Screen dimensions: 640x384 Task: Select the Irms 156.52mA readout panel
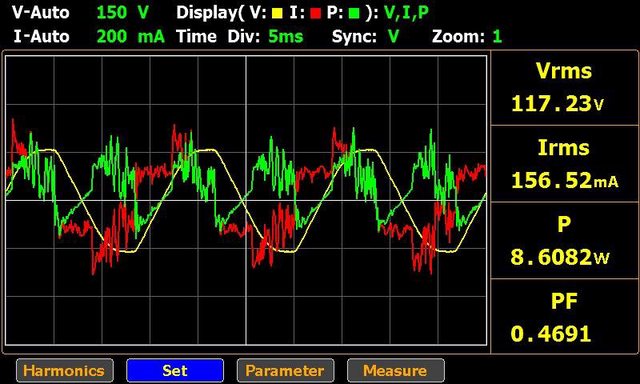(564, 164)
